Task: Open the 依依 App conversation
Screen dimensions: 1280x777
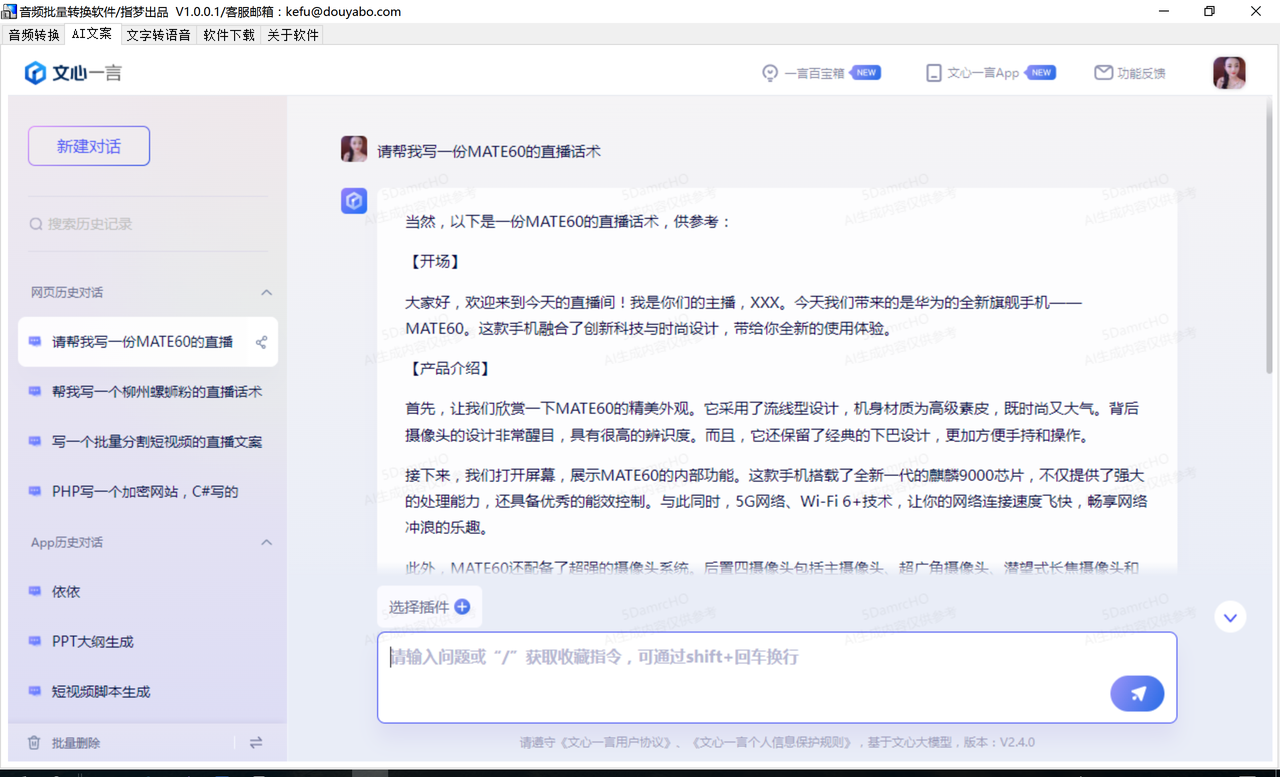Action: click(x=147, y=592)
